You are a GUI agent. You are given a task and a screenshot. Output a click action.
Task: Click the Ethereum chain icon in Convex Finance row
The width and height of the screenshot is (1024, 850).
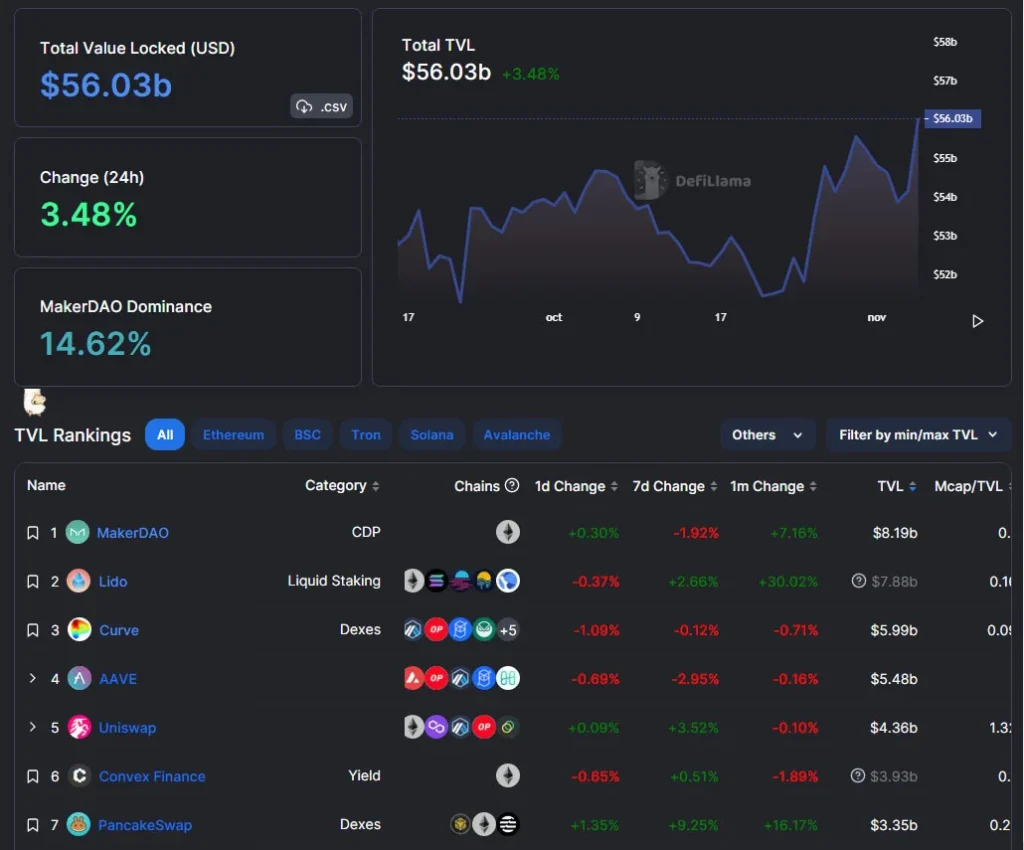(x=507, y=776)
